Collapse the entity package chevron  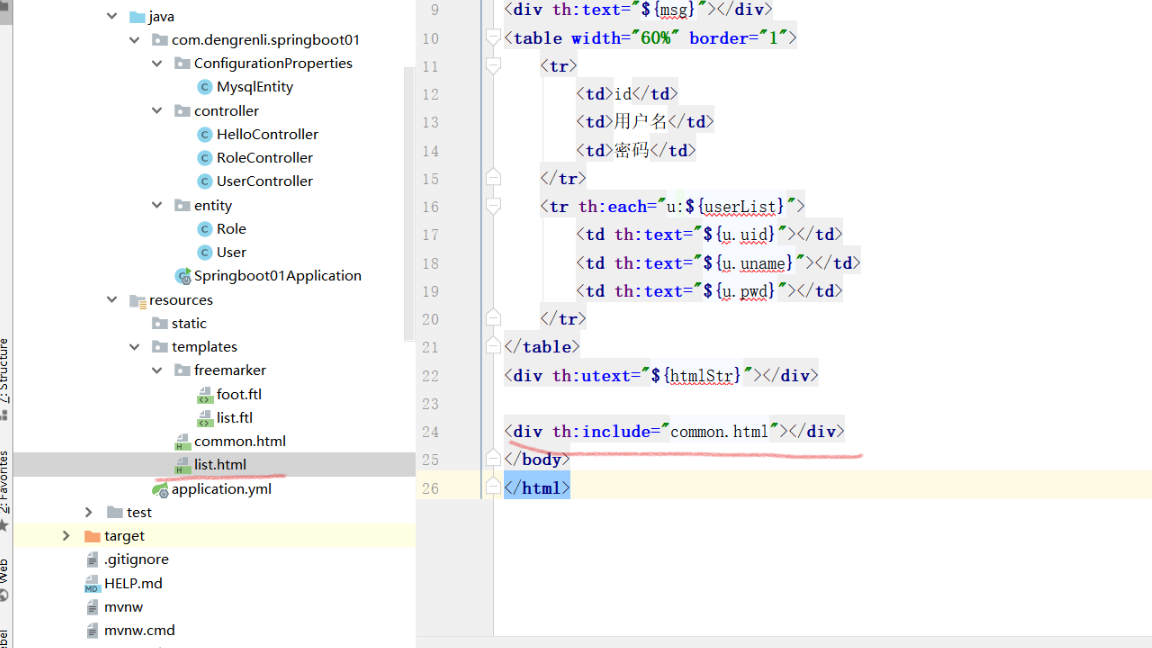coord(157,206)
